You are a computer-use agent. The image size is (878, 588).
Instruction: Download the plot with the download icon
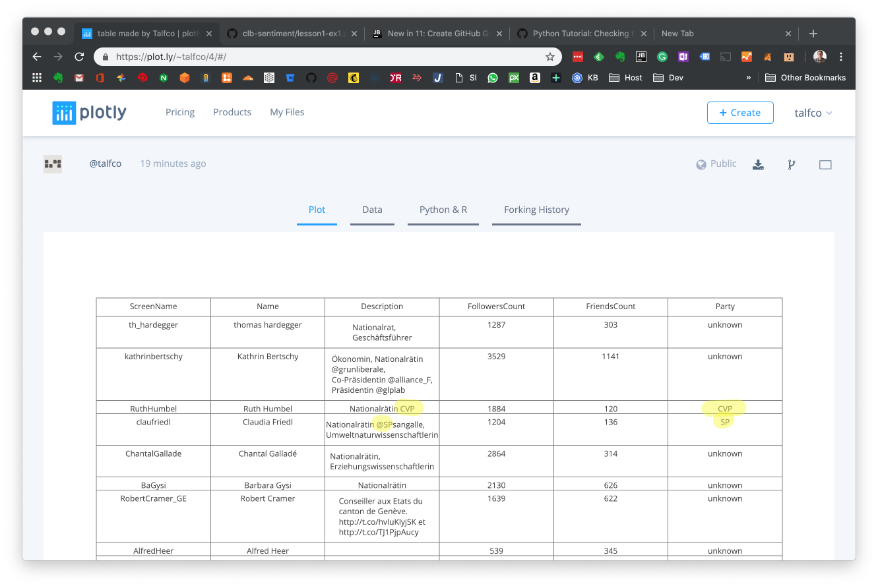(758, 164)
